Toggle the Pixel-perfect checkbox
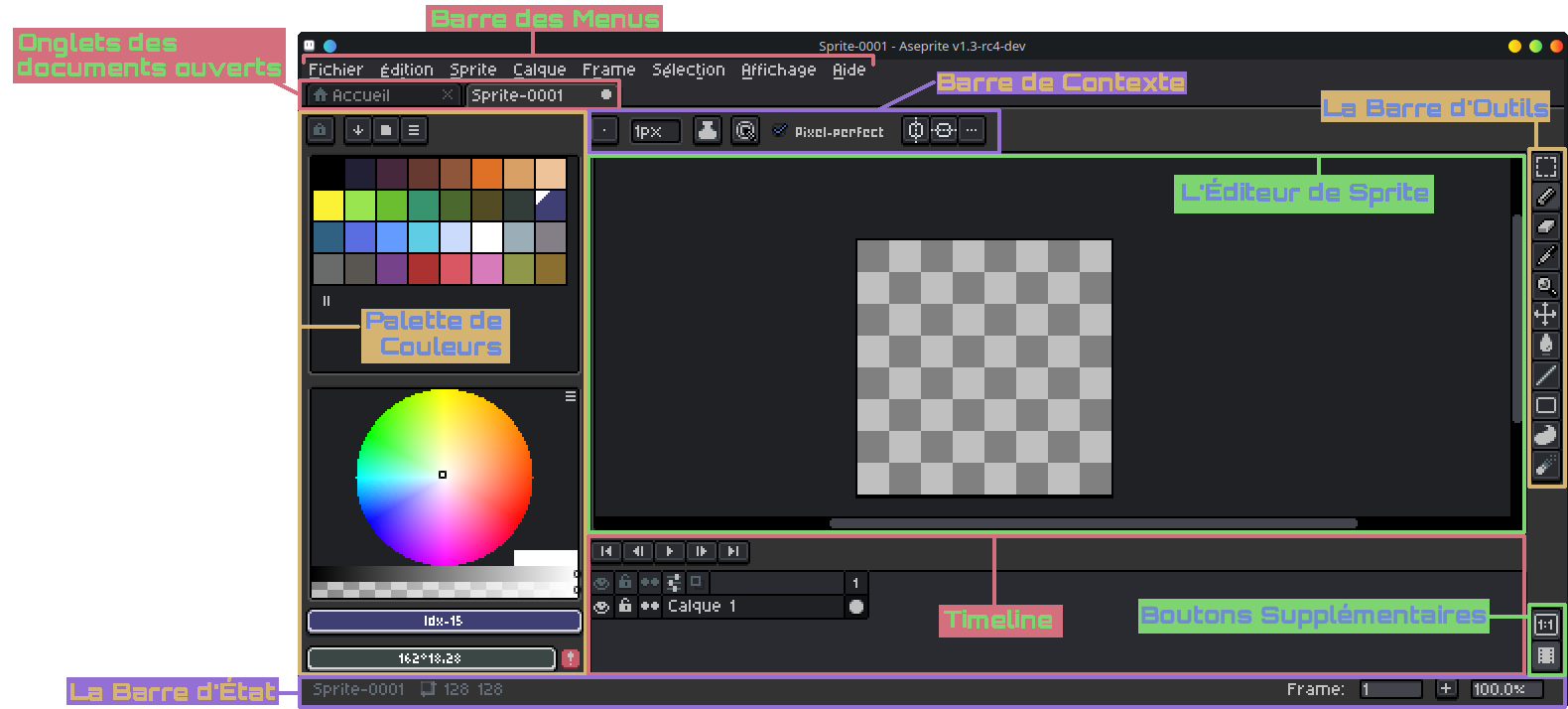The width and height of the screenshot is (1568, 709). [780, 131]
